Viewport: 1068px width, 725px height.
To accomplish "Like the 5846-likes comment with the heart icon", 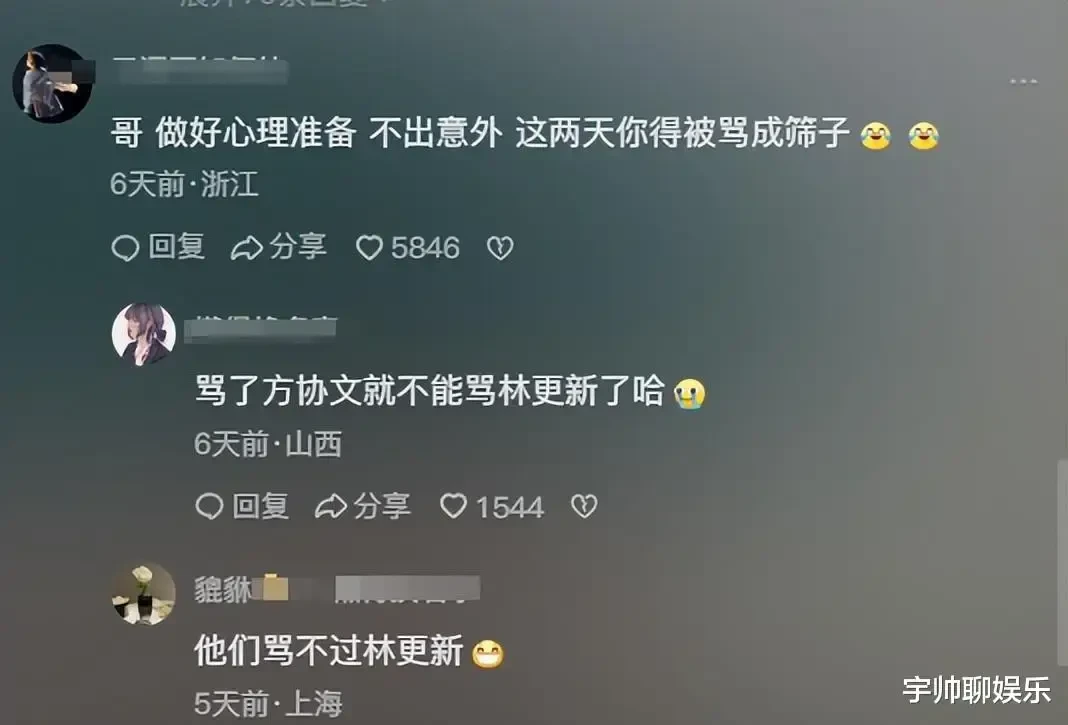I will [x=369, y=248].
